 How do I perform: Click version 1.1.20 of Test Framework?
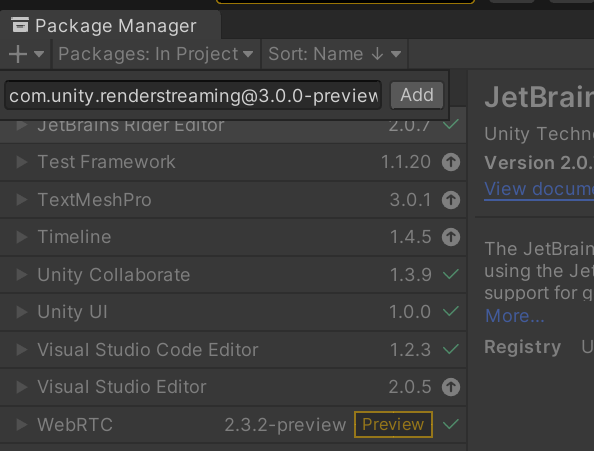click(x=406, y=162)
